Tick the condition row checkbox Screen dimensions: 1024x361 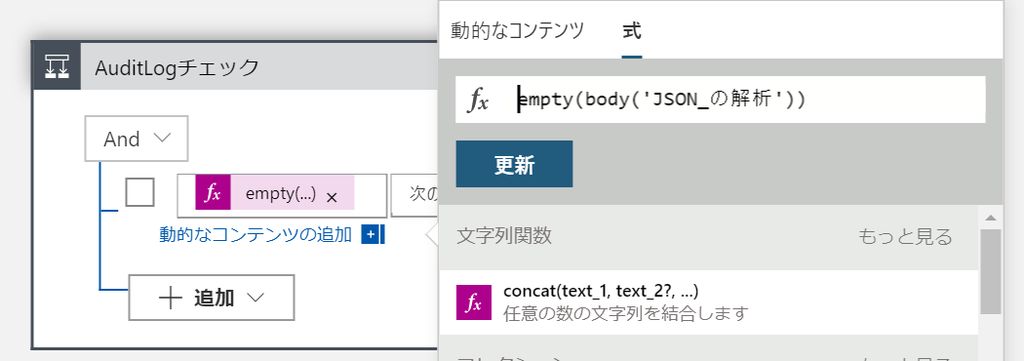[140, 192]
